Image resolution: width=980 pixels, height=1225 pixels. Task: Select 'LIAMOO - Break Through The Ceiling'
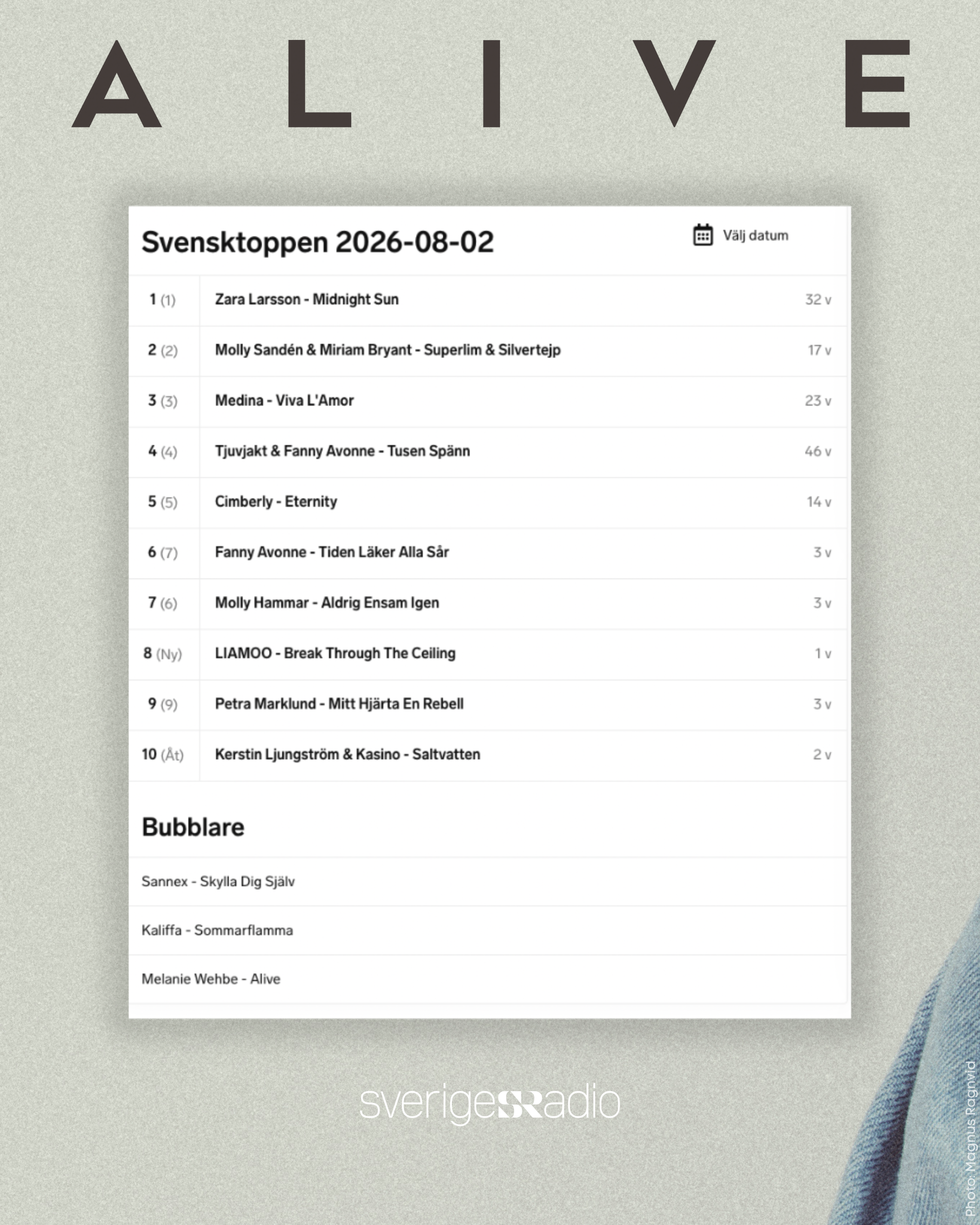point(335,653)
